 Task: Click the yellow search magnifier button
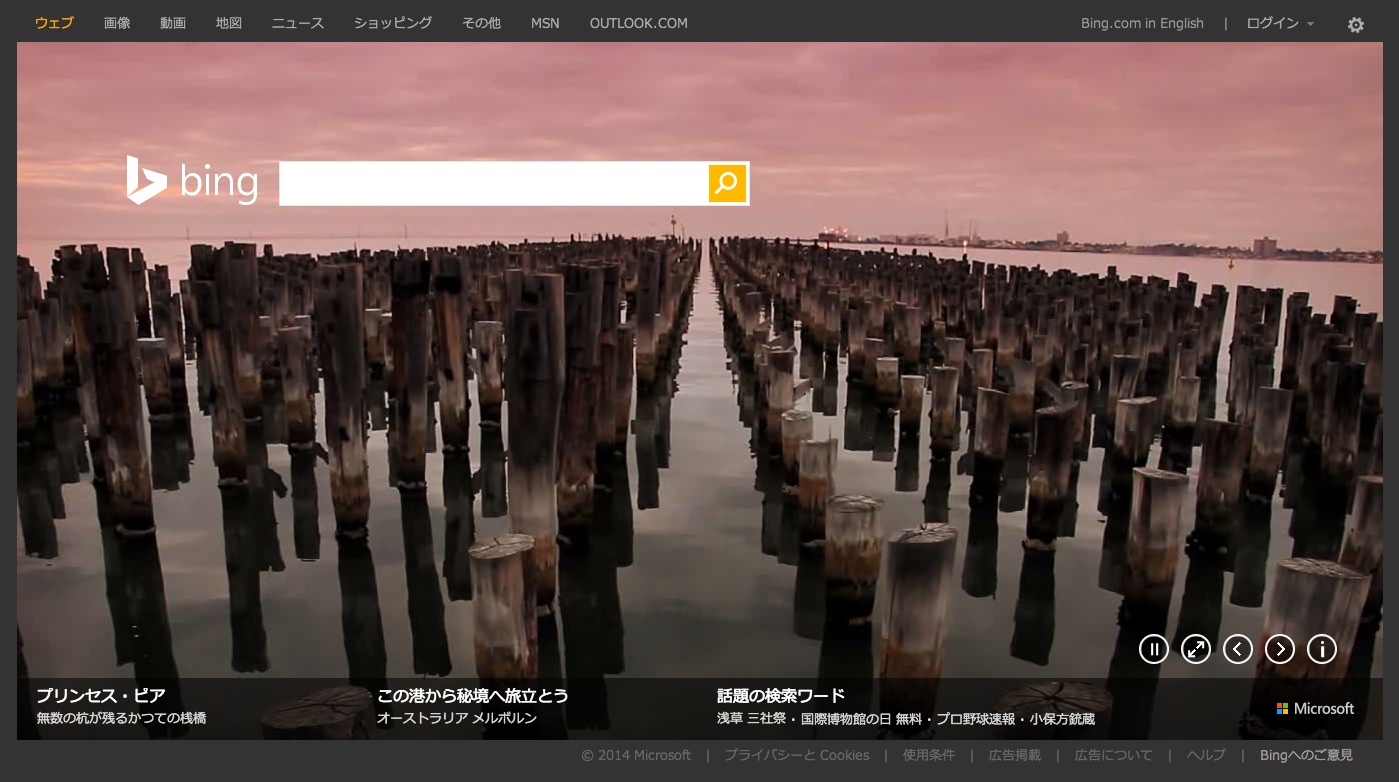[727, 183]
